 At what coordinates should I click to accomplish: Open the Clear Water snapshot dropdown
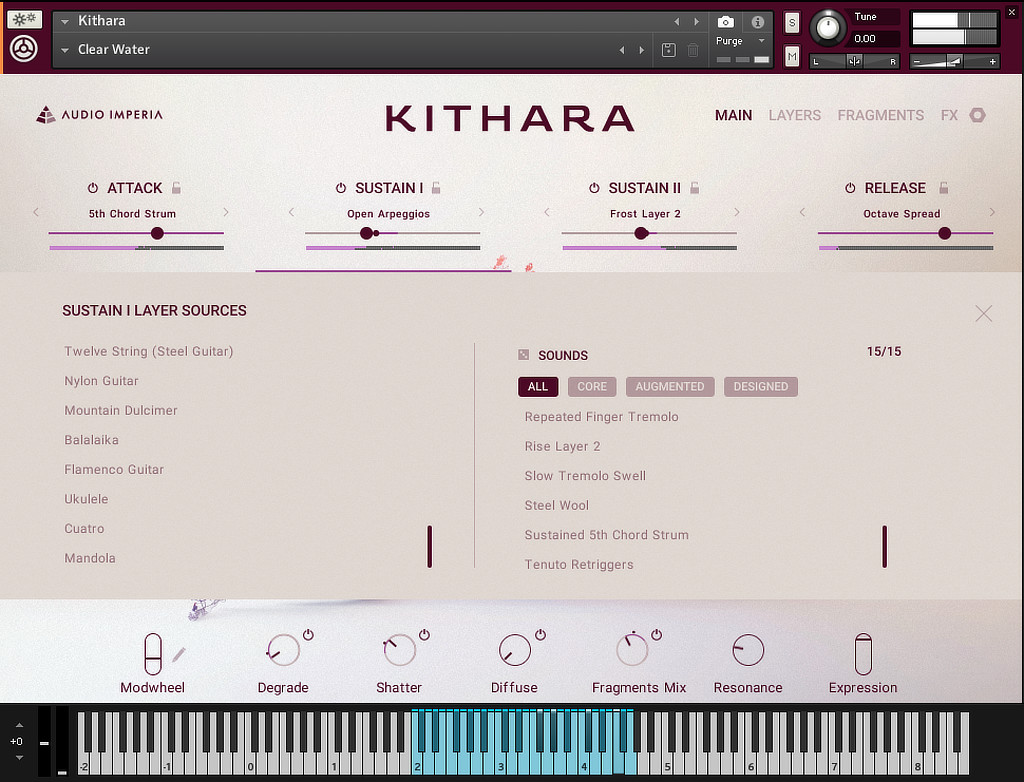[x=65, y=50]
